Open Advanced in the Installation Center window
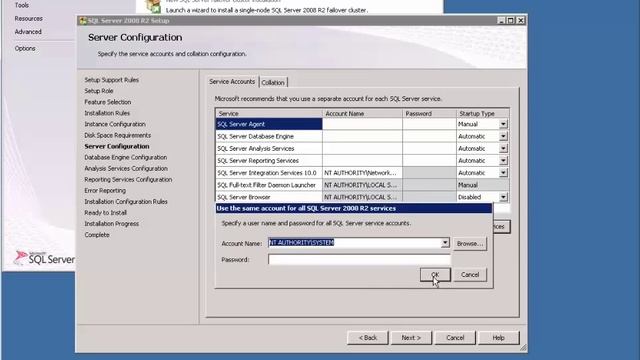Screen dimensions: 640x360 pos(28,31)
